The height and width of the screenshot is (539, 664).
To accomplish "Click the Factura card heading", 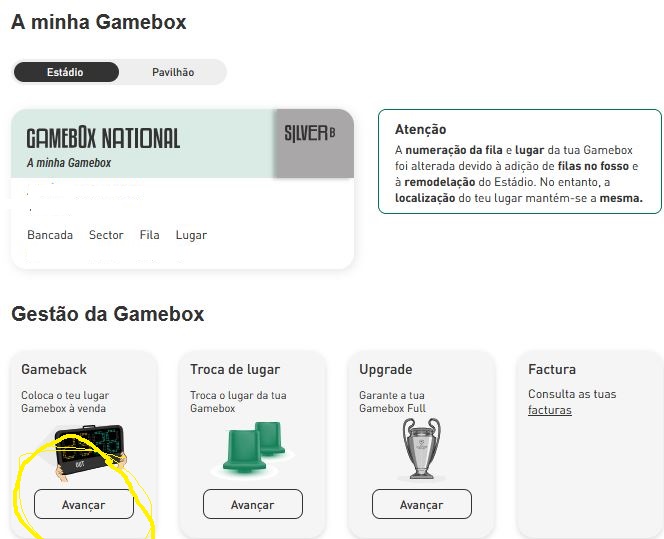I will tap(552, 369).
